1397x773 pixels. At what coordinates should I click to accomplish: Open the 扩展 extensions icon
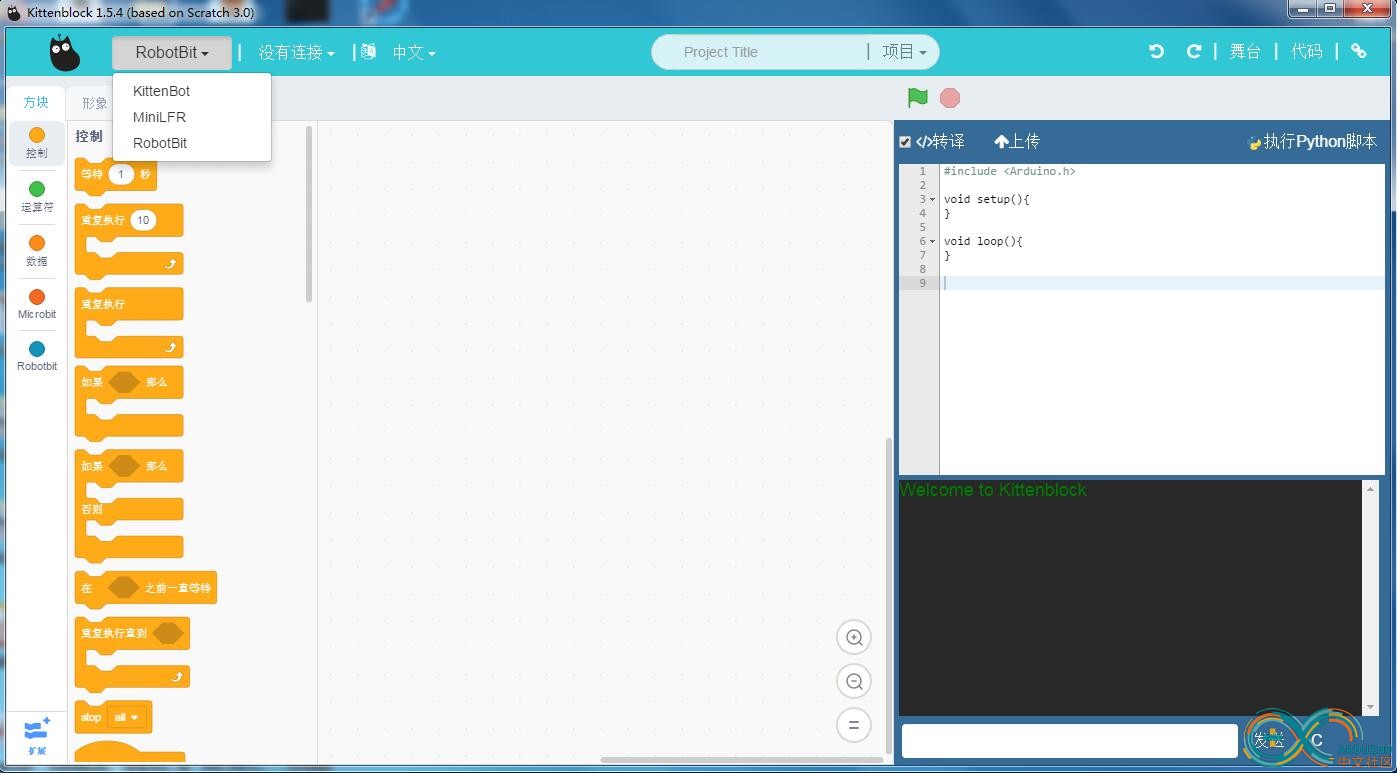tap(37, 736)
